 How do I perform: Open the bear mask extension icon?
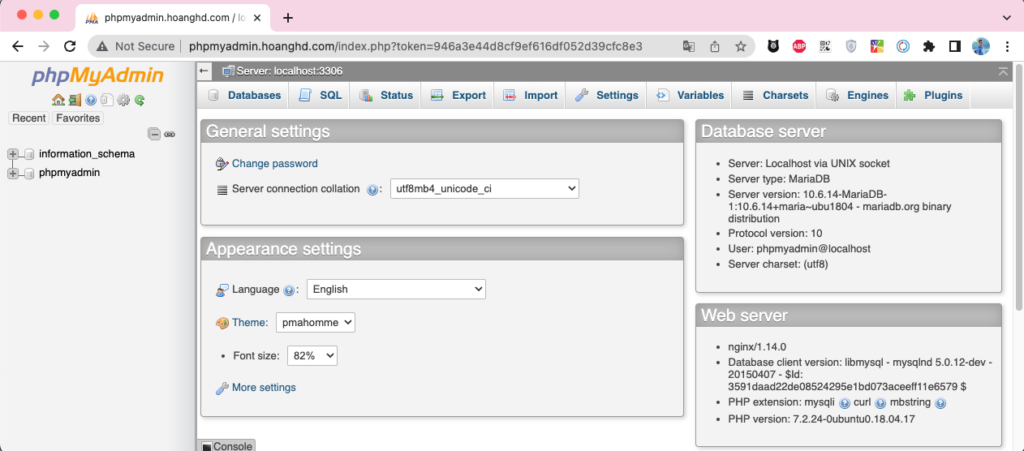click(773, 46)
